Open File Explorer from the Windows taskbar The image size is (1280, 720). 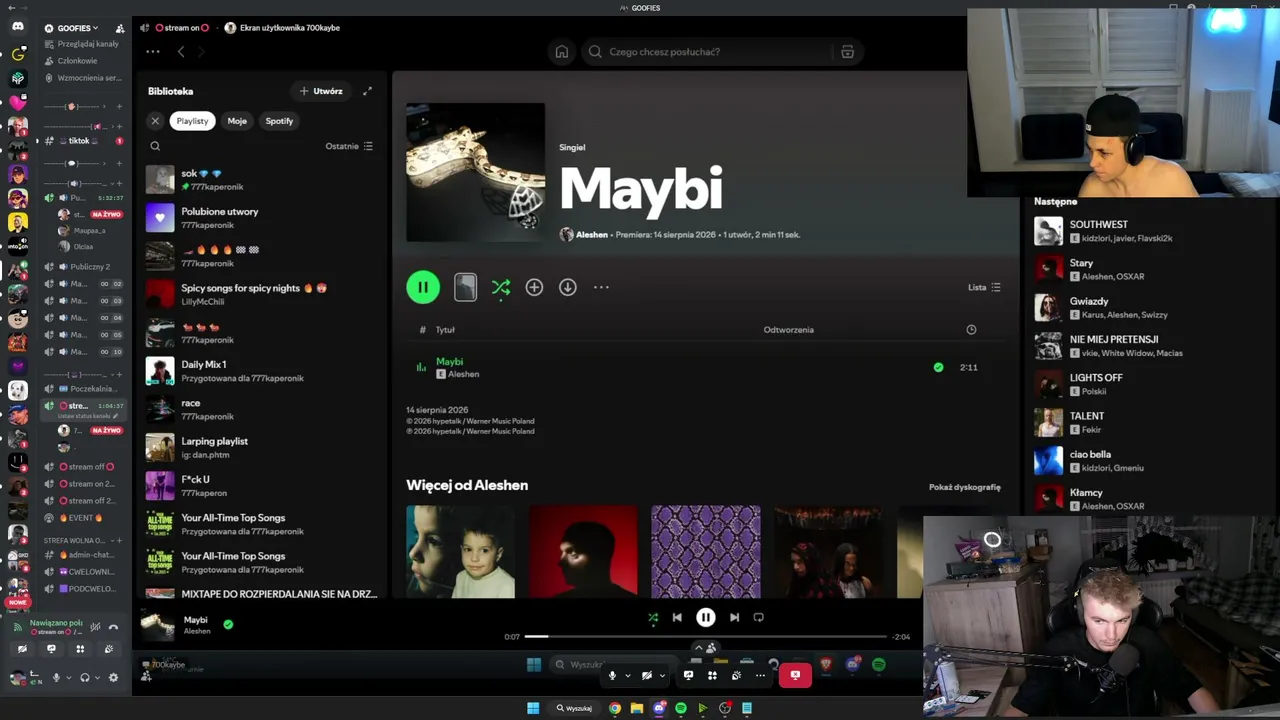637,708
